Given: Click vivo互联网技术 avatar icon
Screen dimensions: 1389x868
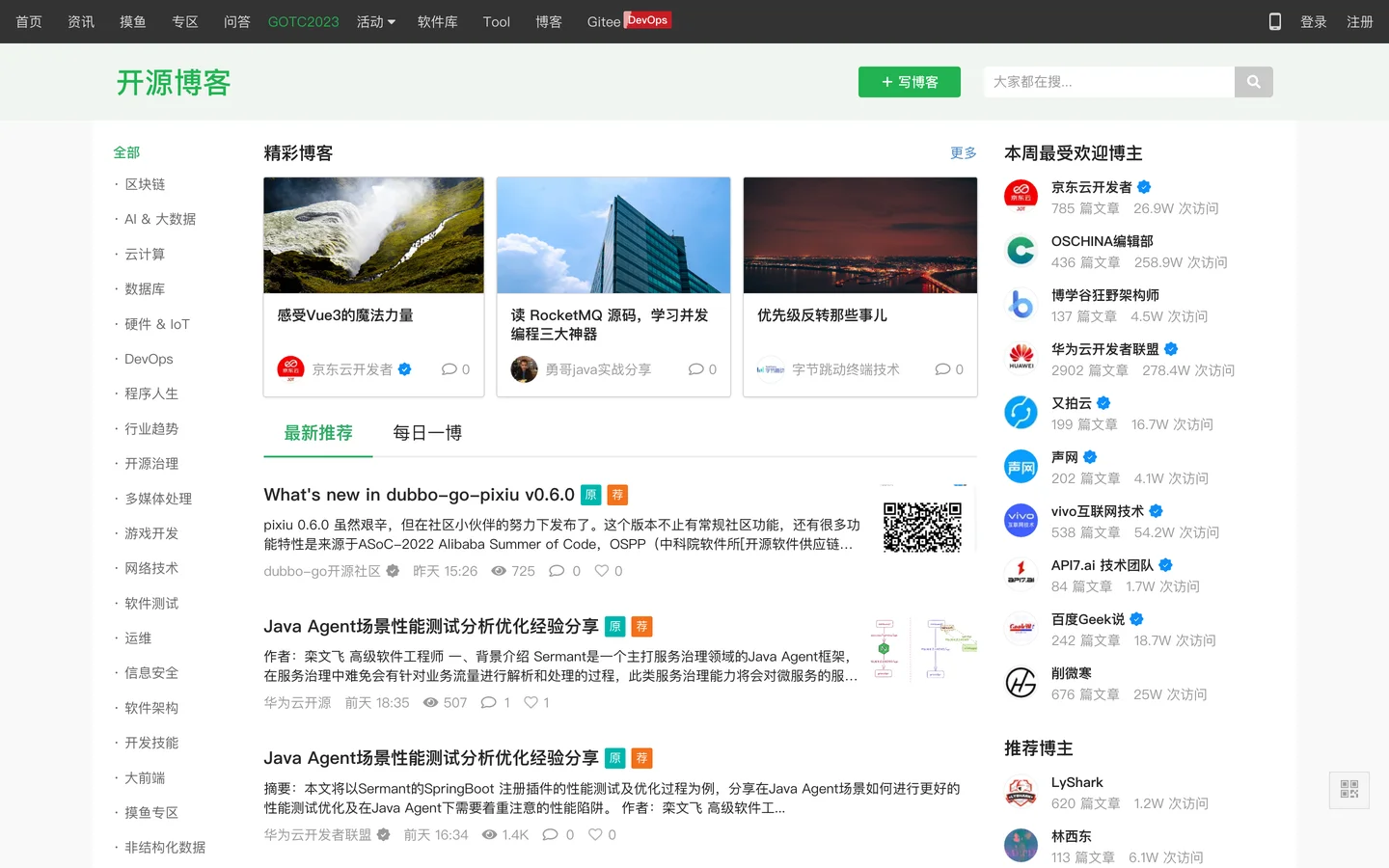Looking at the screenshot, I should click(x=1021, y=520).
